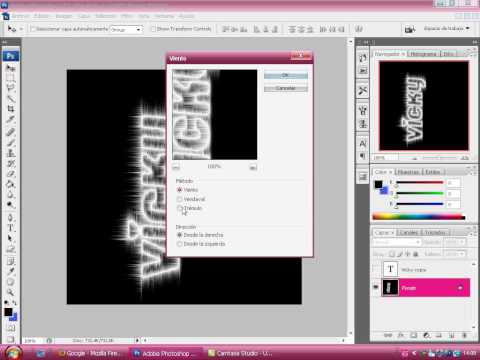Zoom in the Viento preview with plus button
Viewport: 480px width, 360px height.
coord(253,167)
